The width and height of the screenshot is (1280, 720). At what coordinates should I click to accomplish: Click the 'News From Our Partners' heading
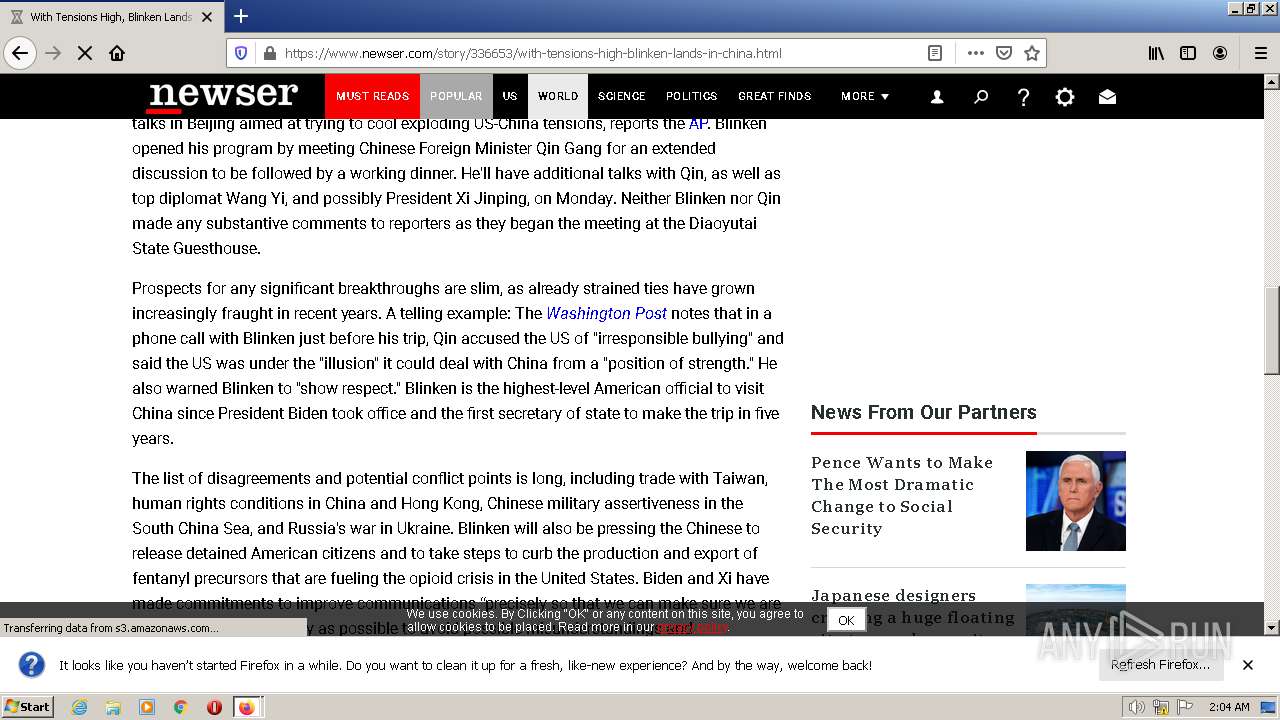[923, 412]
